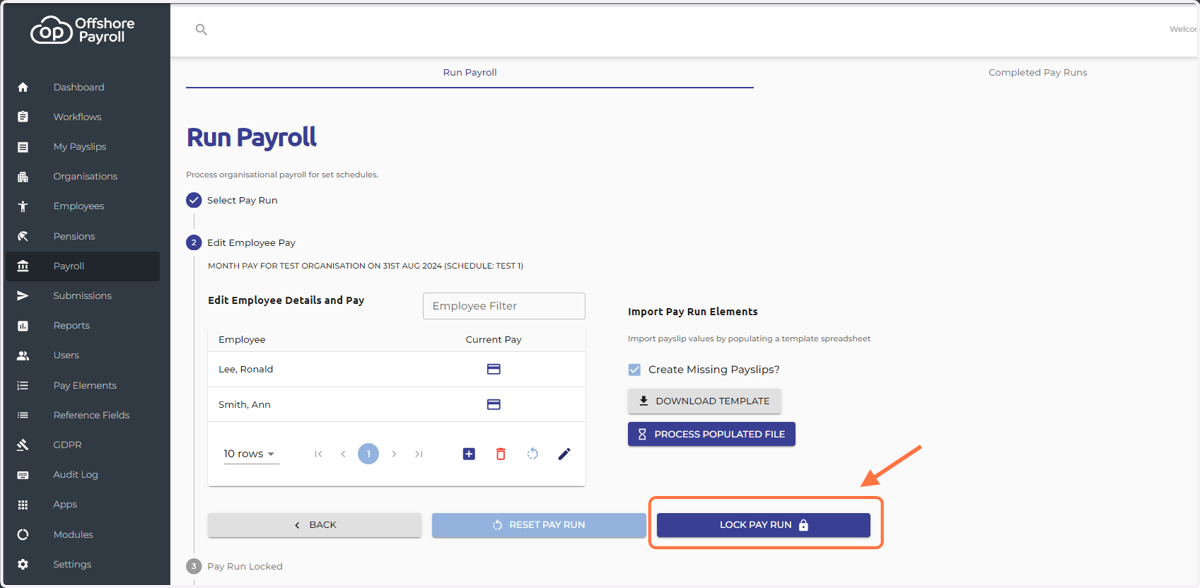Click the My Payslips document icon

(23, 147)
